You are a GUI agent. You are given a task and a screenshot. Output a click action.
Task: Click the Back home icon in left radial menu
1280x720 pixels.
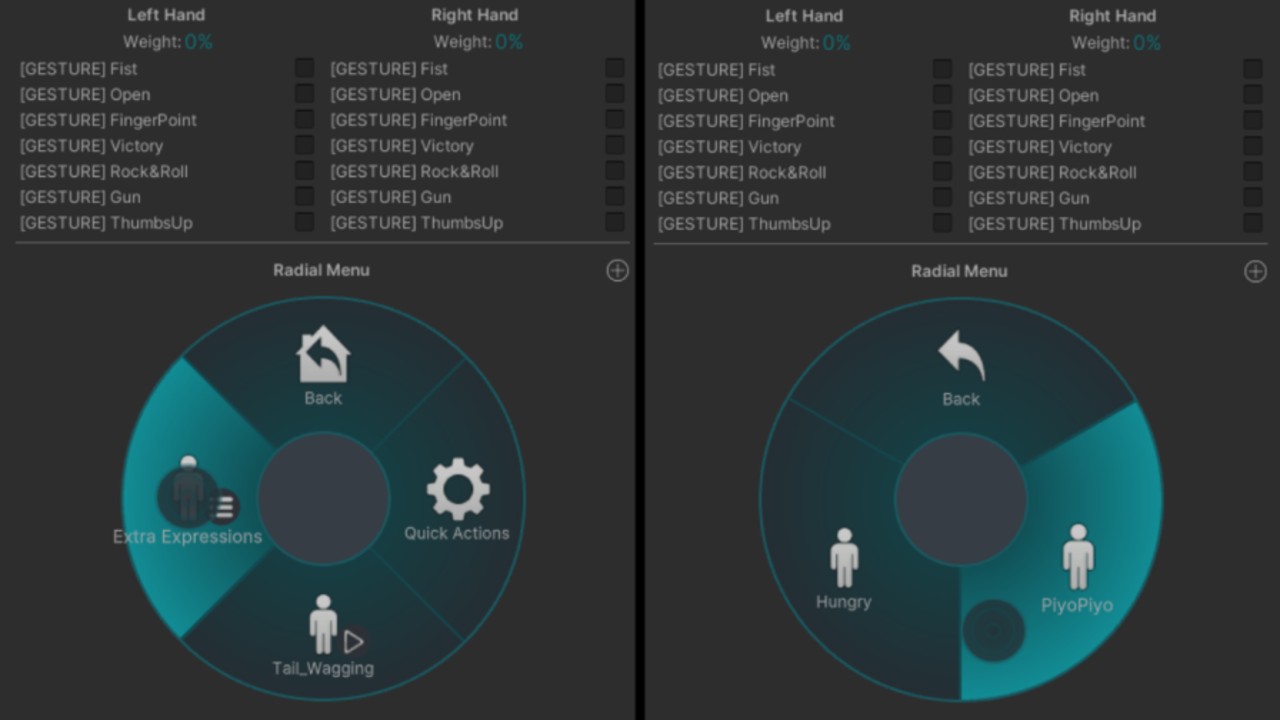(323, 355)
